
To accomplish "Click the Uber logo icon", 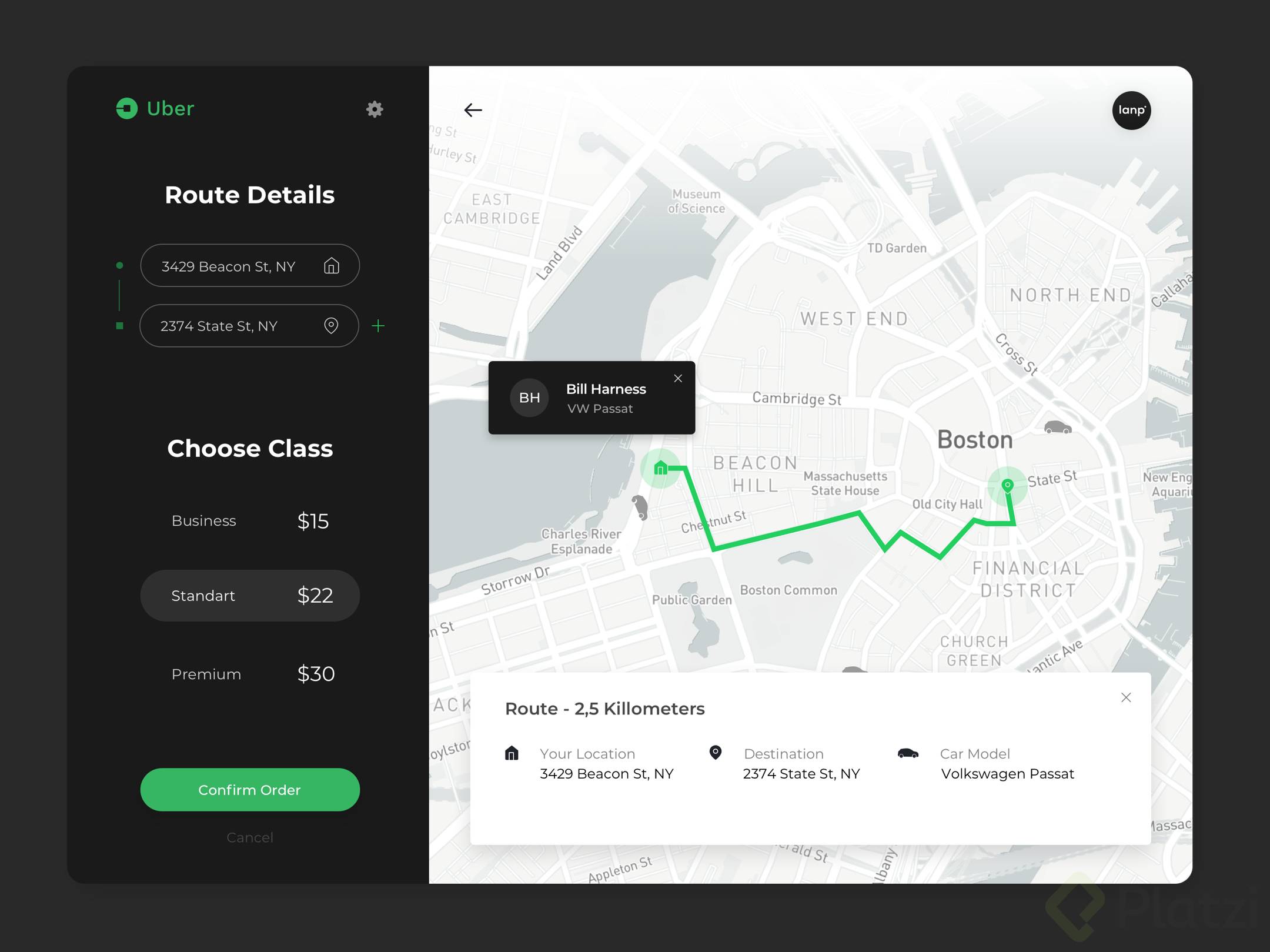I will 127,109.
